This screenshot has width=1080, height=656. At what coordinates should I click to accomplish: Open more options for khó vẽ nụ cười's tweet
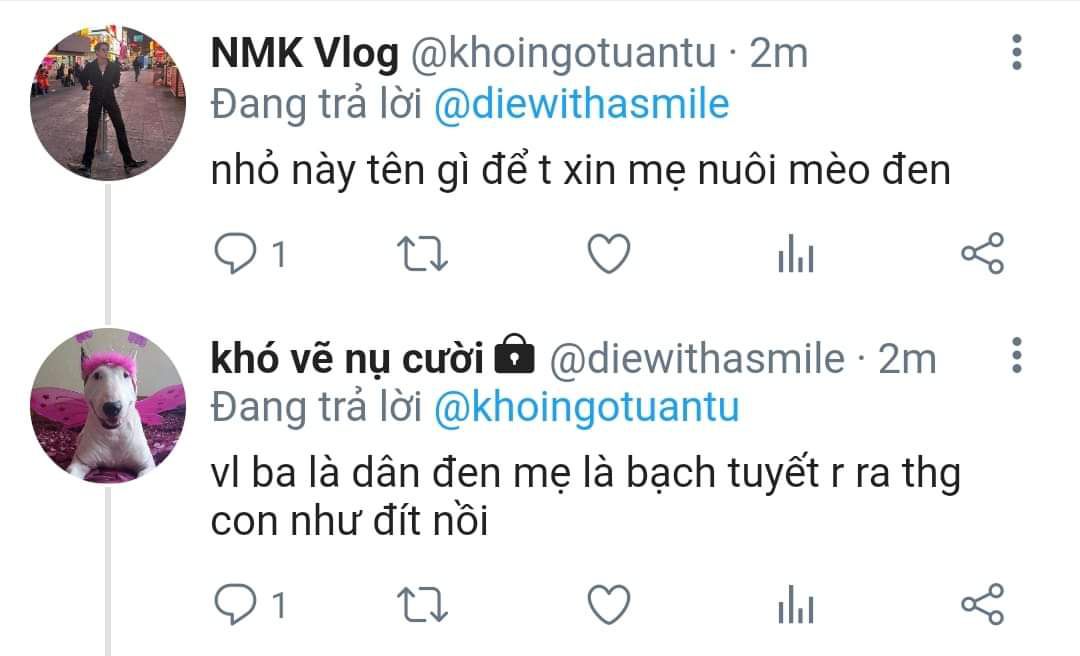tap(1017, 355)
